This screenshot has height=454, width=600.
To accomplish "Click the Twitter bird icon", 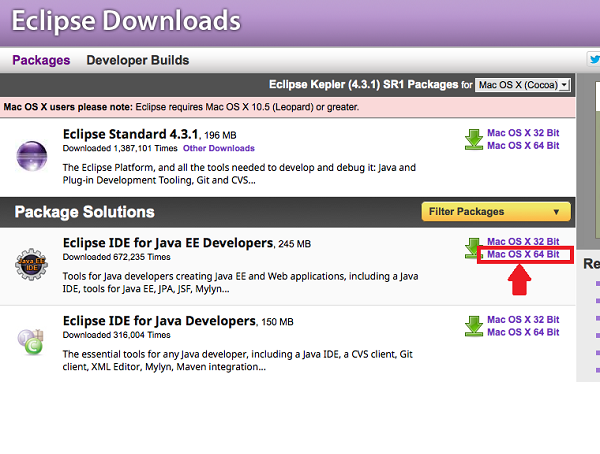I will (x=594, y=60).
